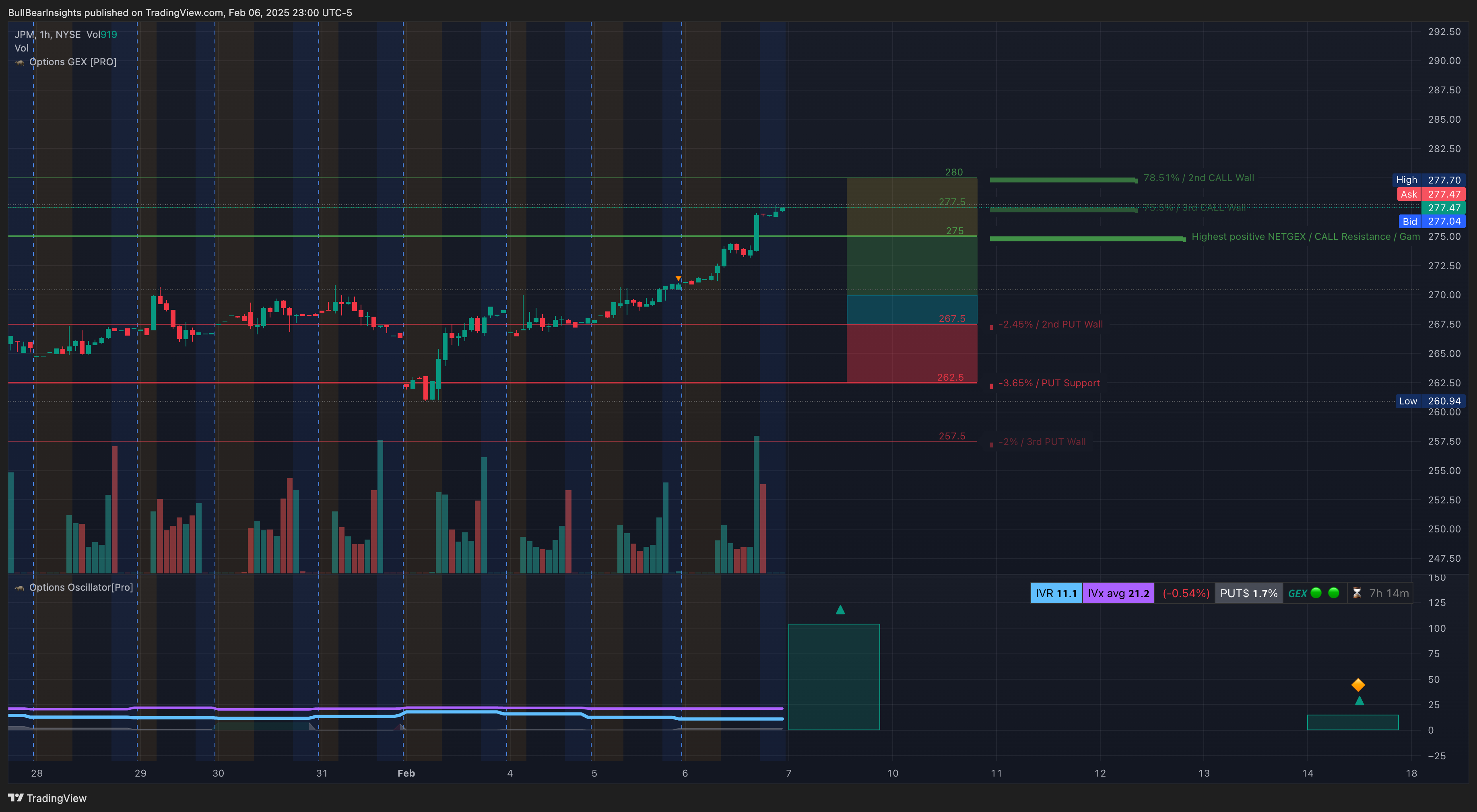Click the 'Highest positive NETGEX / CALL Resistance' label
The height and width of the screenshot is (812, 1477).
point(1306,237)
